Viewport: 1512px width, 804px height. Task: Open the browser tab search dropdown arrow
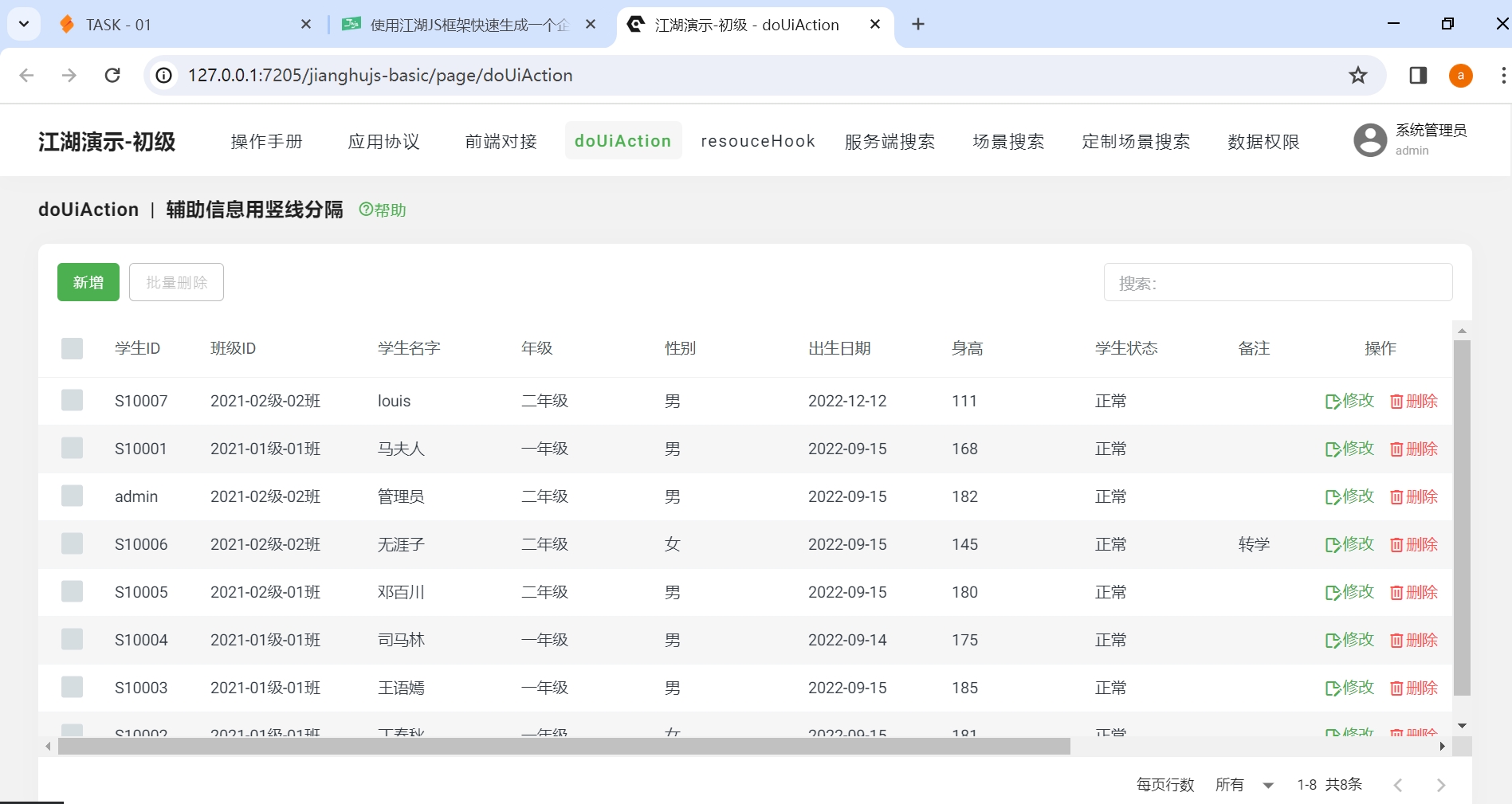point(23,24)
